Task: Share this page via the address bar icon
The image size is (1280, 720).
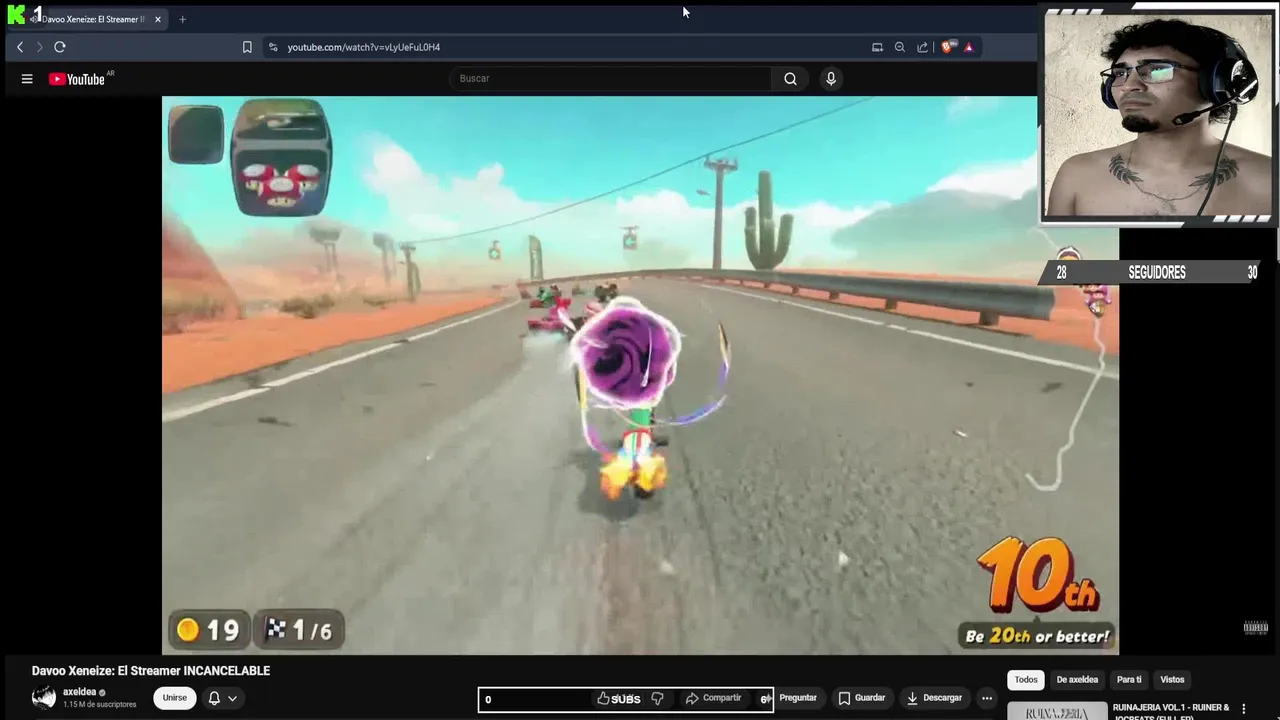Action: [x=922, y=47]
